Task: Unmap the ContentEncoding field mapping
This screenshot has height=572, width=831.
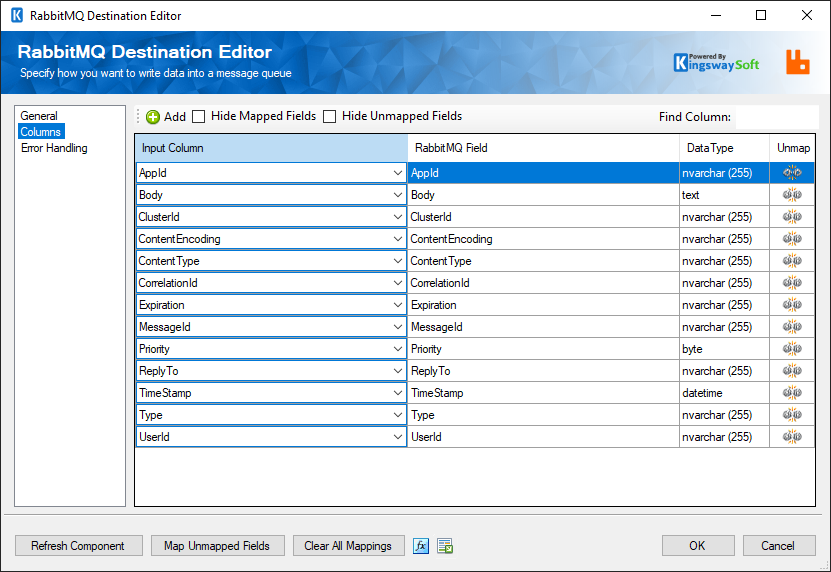Action: pyautogui.click(x=792, y=239)
